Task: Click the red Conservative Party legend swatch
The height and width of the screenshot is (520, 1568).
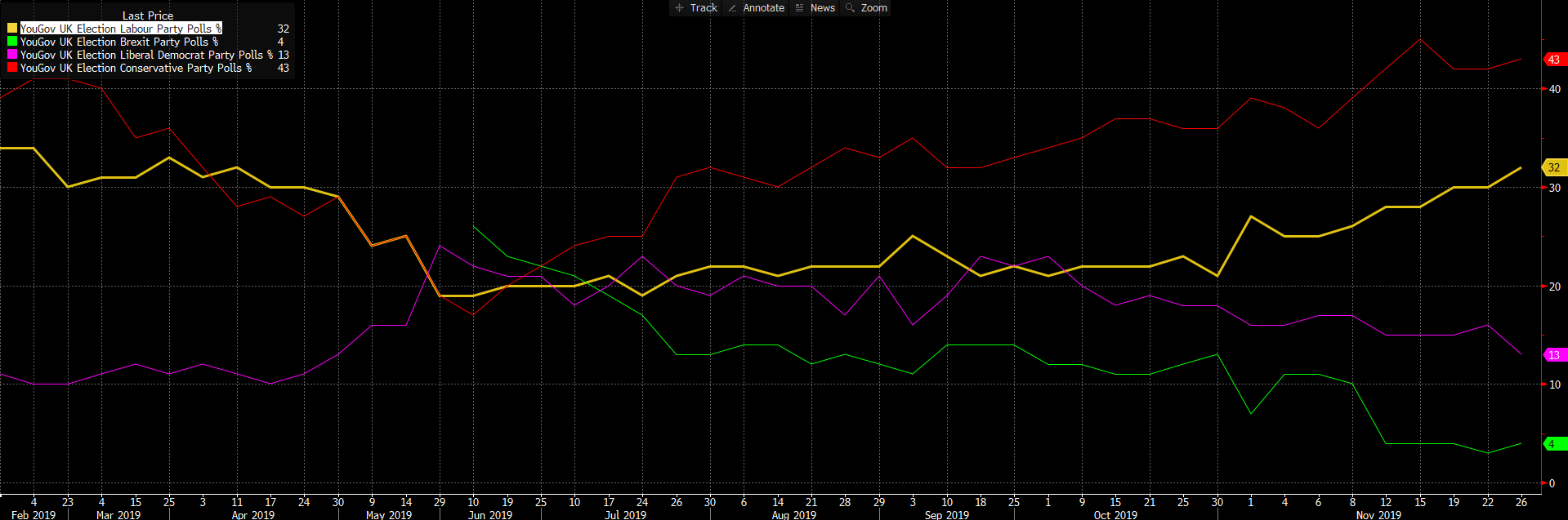Action: click(x=12, y=68)
